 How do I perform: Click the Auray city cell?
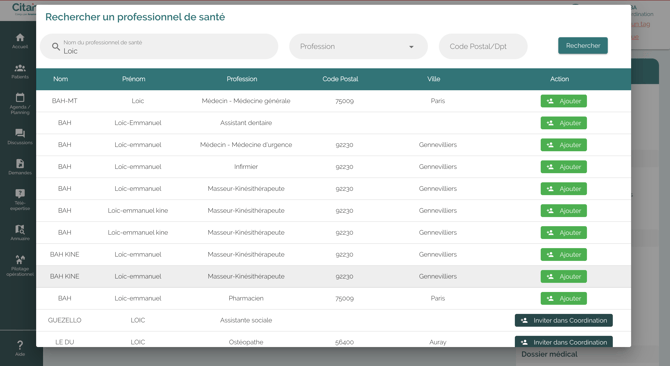(438, 342)
